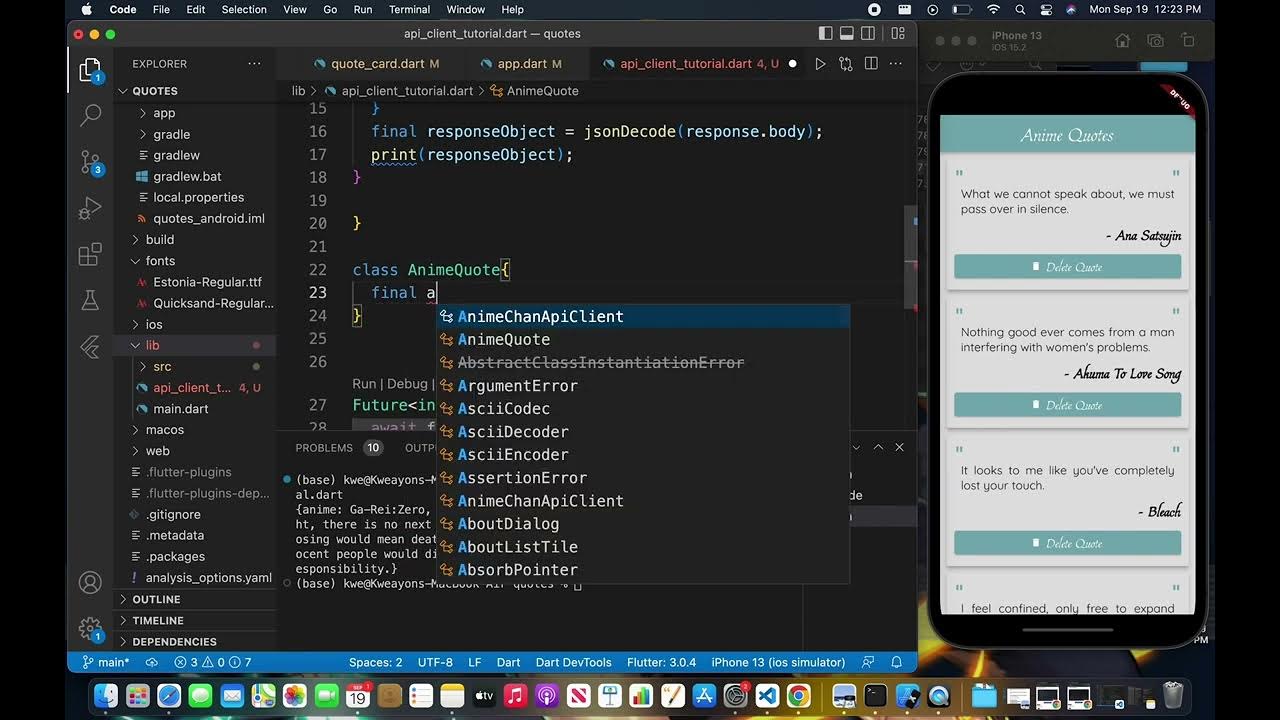Viewport: 1280px width, 720px height.
Task: Close the bottom panel with X
Action: [899, 447]
